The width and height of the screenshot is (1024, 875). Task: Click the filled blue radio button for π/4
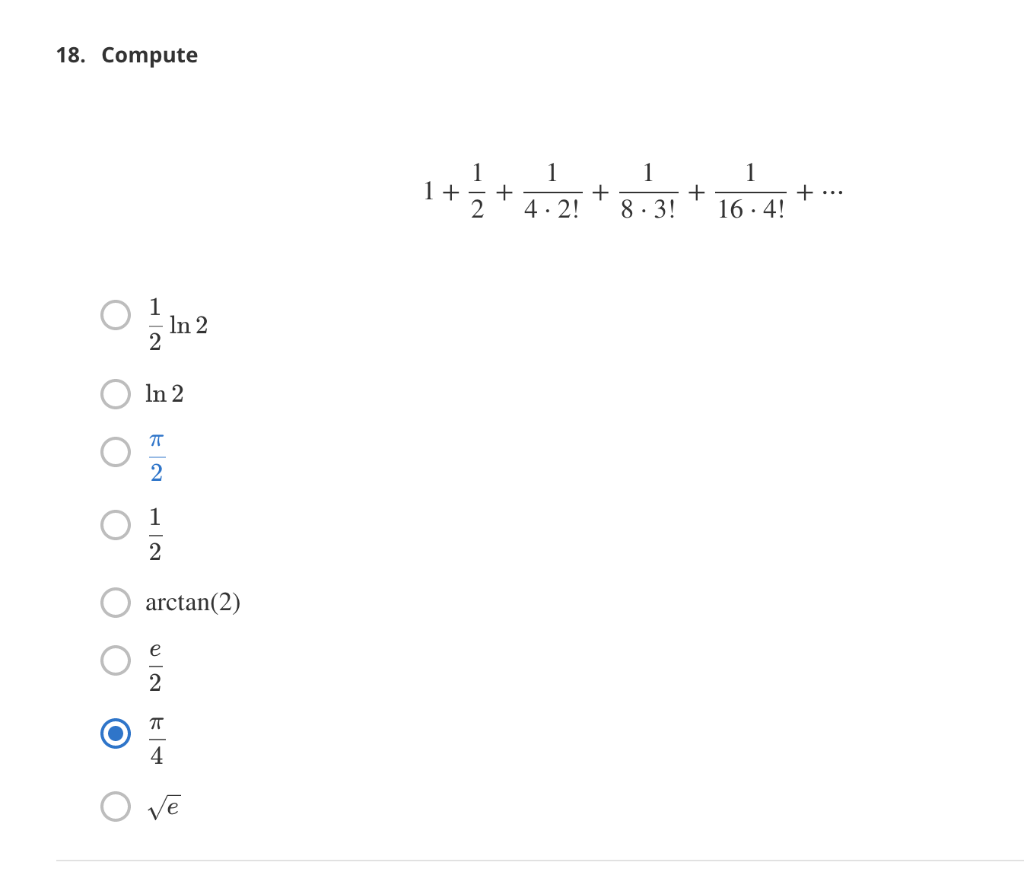tap(116, 733)
